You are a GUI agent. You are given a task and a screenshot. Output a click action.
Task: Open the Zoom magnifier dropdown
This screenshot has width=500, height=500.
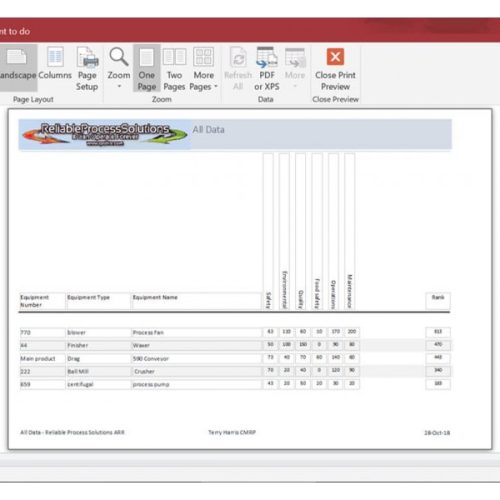pos(119,68)
